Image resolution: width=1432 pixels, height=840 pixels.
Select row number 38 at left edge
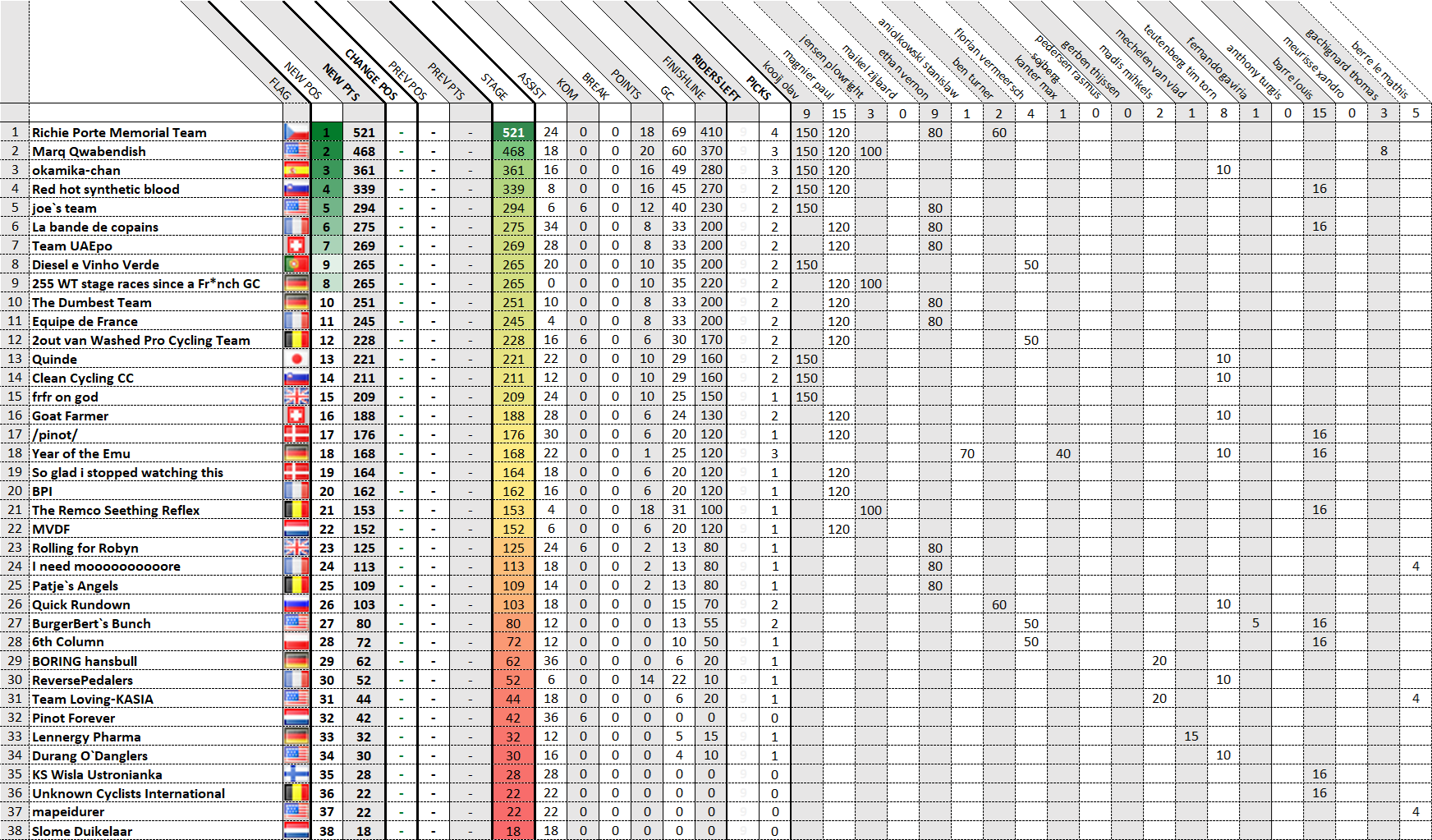pyautogui.click(x=15, y=831)
